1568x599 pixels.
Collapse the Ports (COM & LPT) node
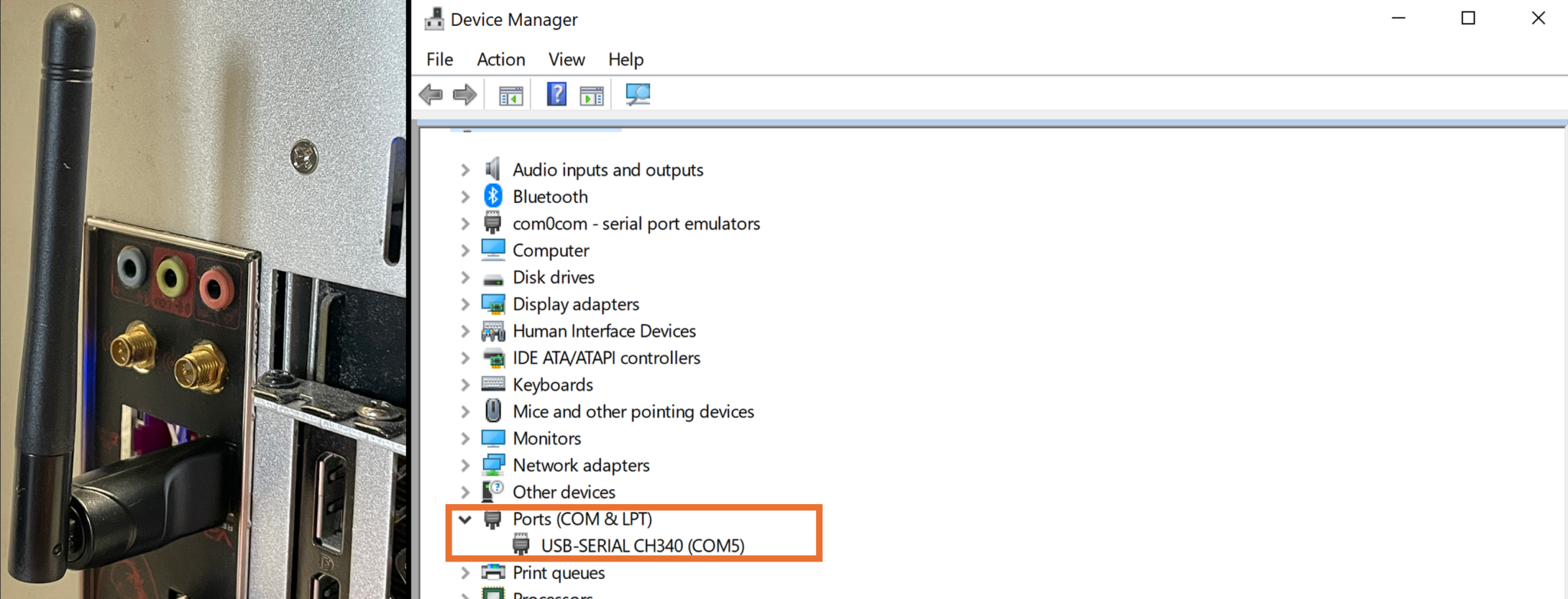(x=465, y=519)
